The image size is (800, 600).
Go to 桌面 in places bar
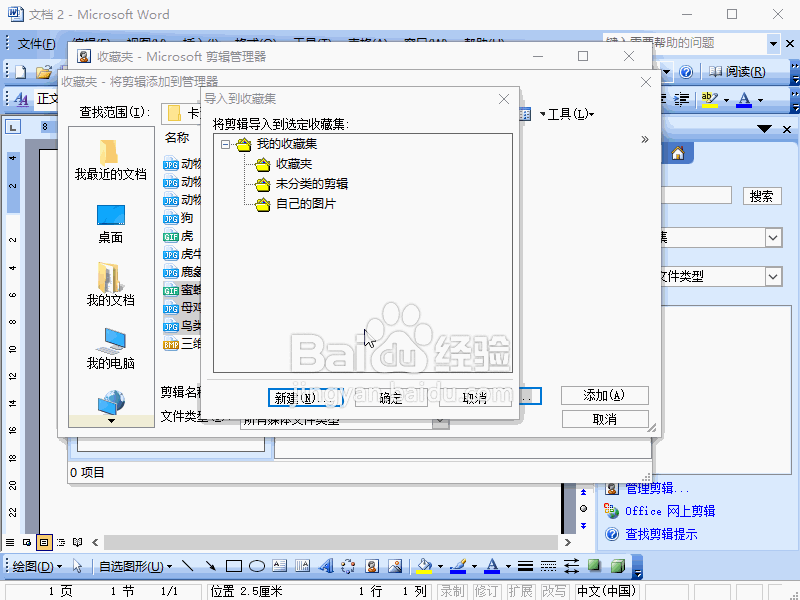coord(111,223)
